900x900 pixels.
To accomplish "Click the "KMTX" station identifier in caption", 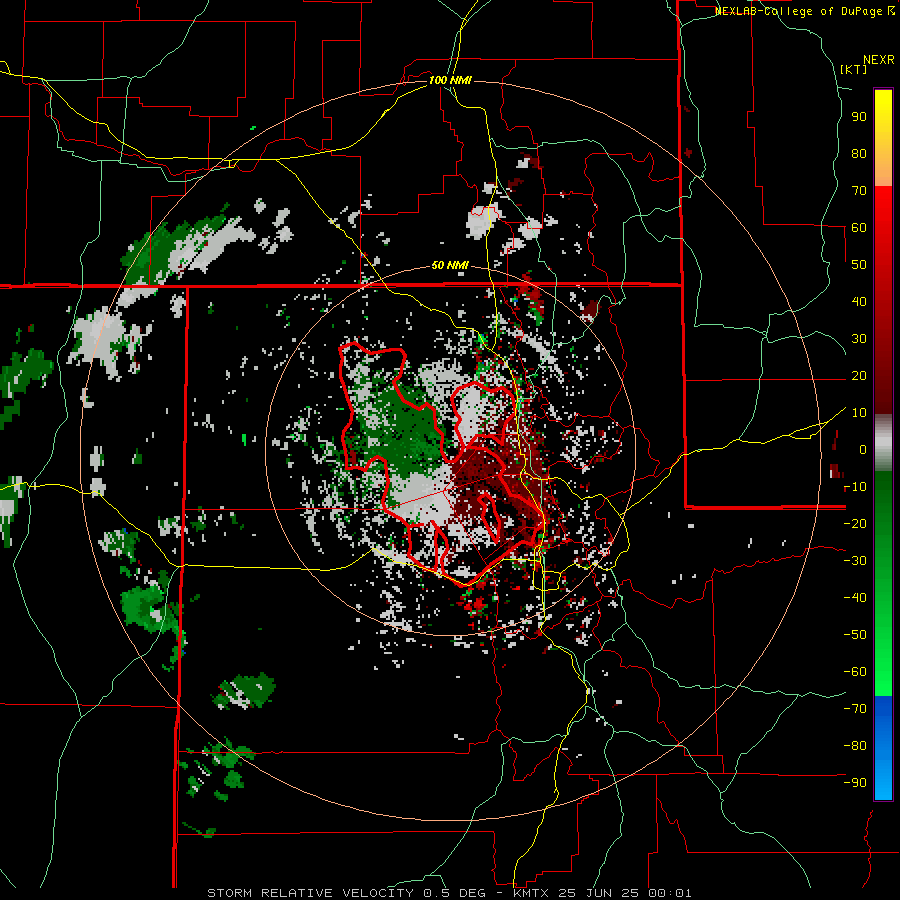I will (530, 893).
